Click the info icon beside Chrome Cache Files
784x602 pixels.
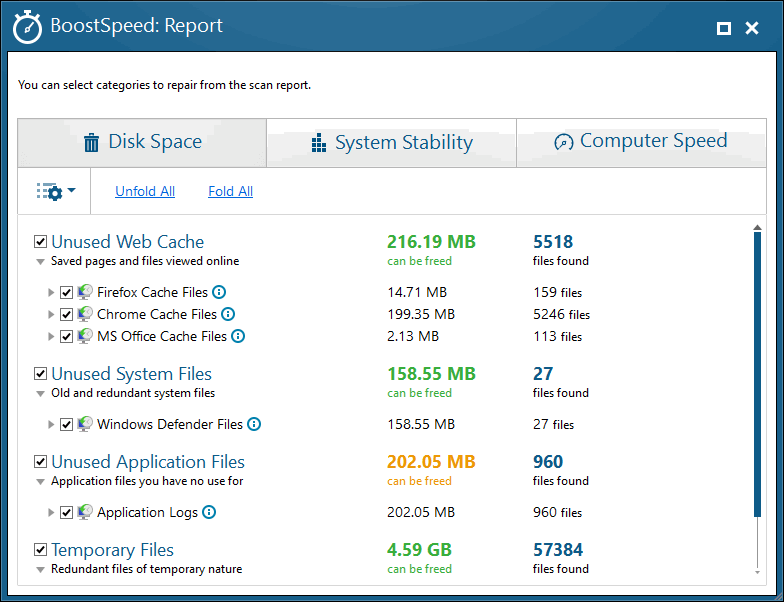point(228,314)
